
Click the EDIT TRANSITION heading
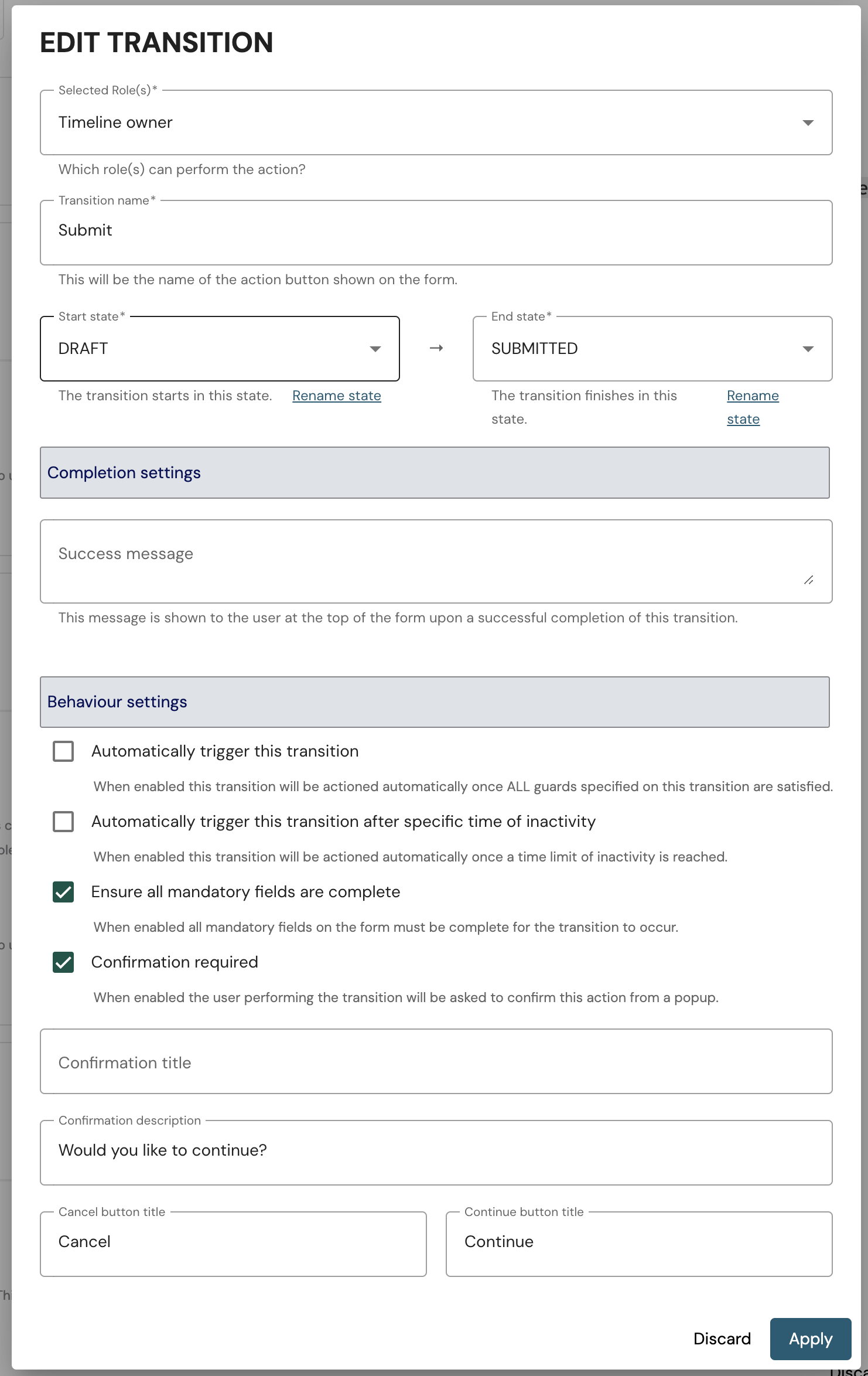pos(156,43)
